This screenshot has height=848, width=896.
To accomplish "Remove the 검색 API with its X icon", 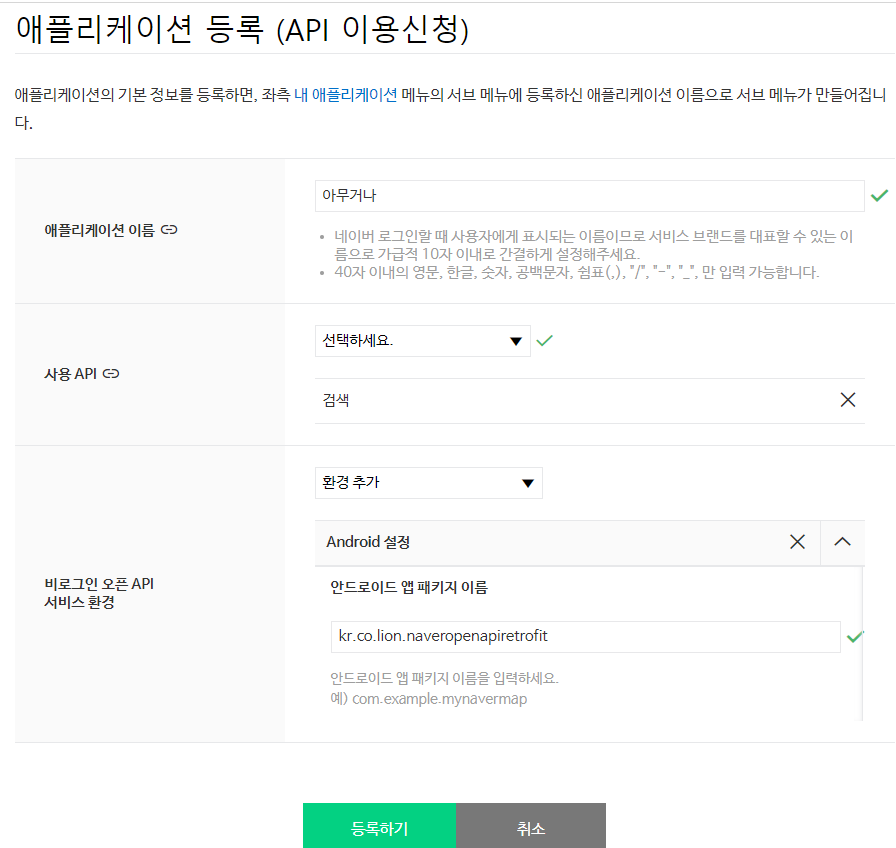I will (848, 400).
